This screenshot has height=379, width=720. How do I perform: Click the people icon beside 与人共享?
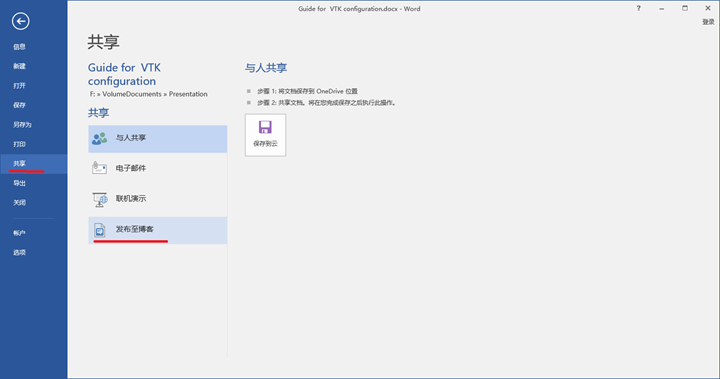coord(99,138)
